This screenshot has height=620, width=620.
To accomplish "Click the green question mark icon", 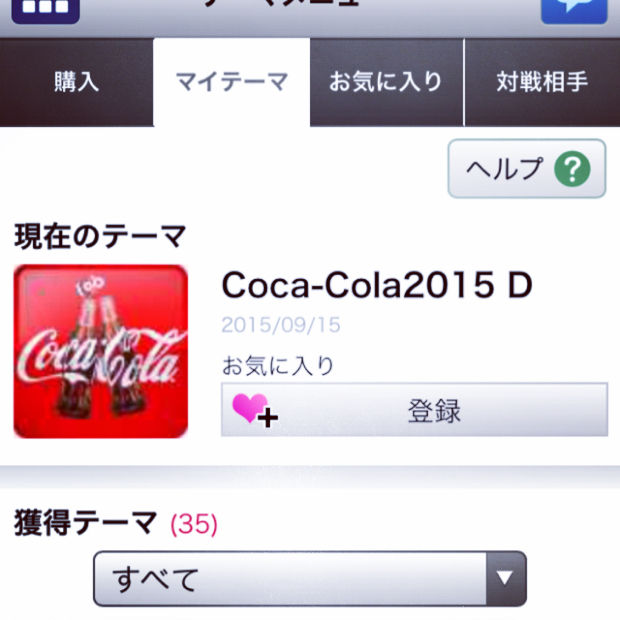I will 574,169.
